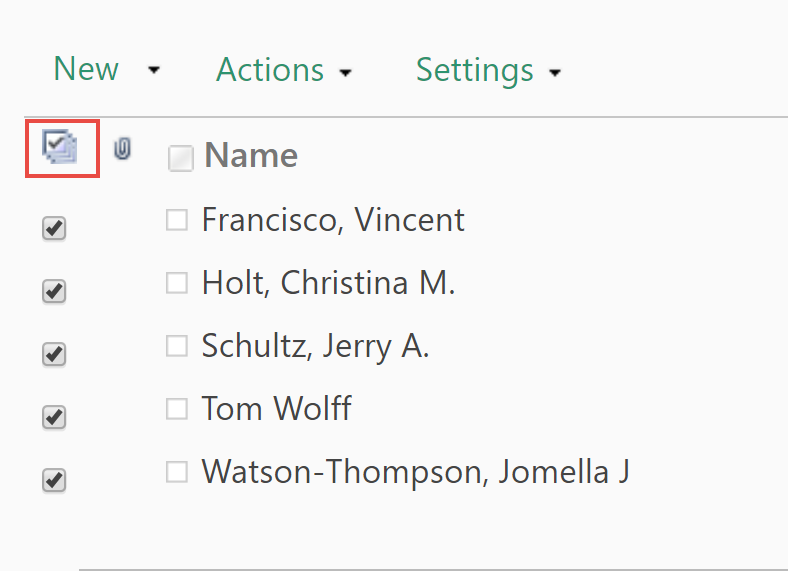
Task: Tick small checkbox next to Holt, Christina M. name
Action: pos(177,283)
